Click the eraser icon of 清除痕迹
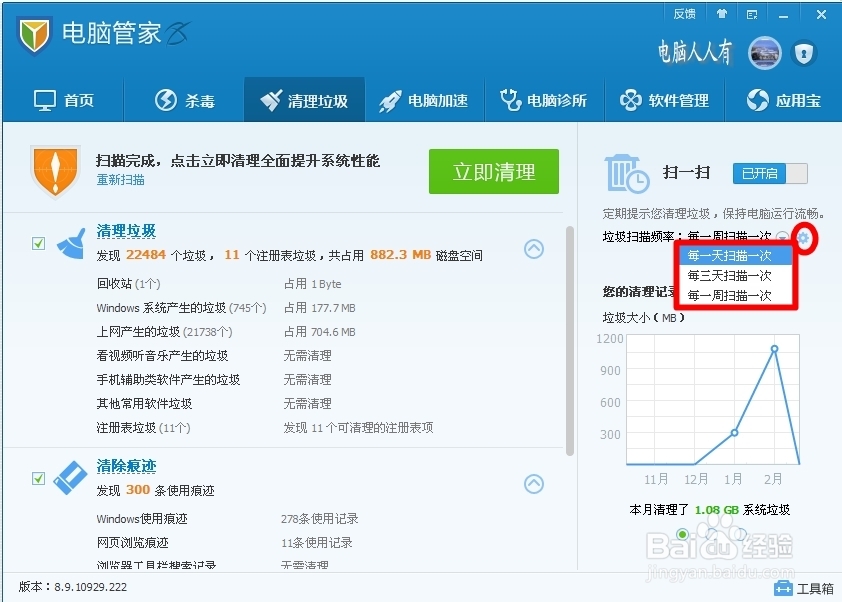Viewport: 842px width, 602px height. pyautogui.click(x=70, y=477)
